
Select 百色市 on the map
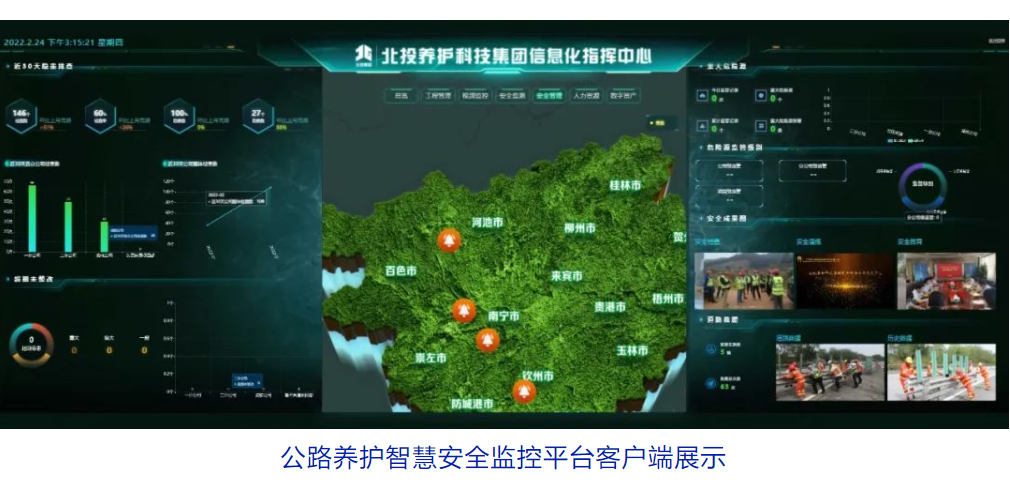(x=401, y=271)
